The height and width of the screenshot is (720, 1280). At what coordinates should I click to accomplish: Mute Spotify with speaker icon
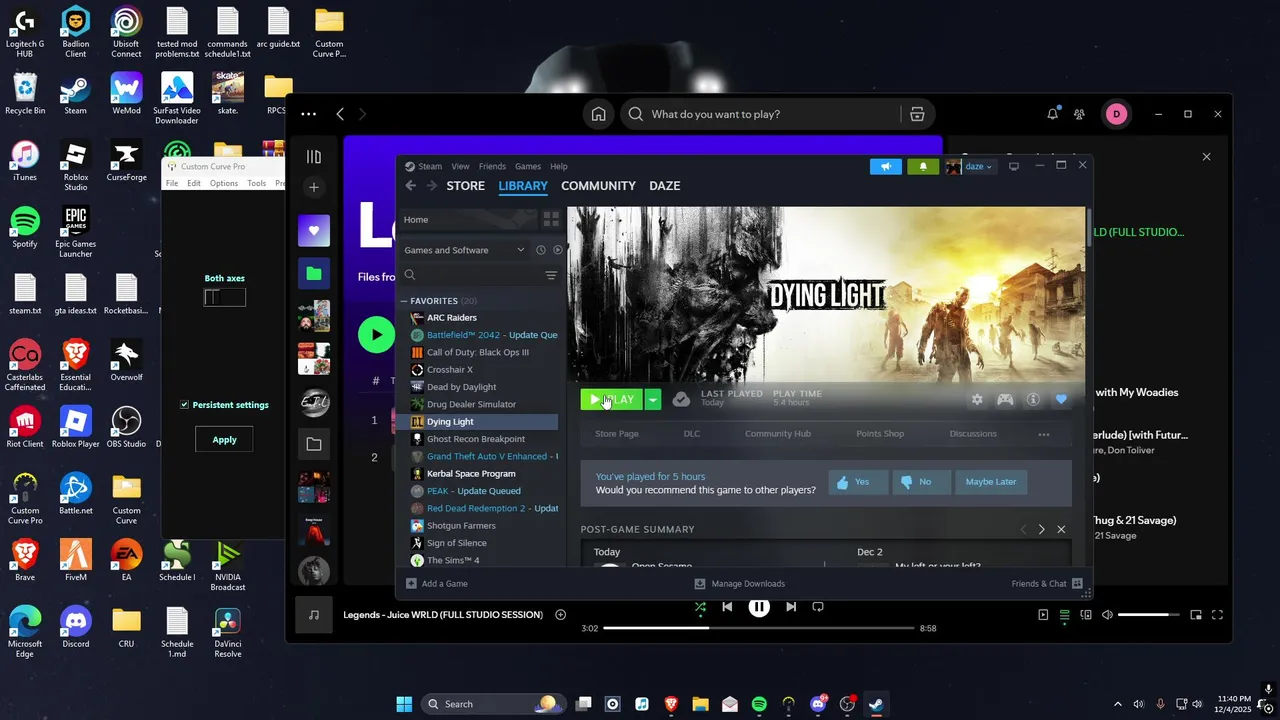click(x=1107, y=615)
